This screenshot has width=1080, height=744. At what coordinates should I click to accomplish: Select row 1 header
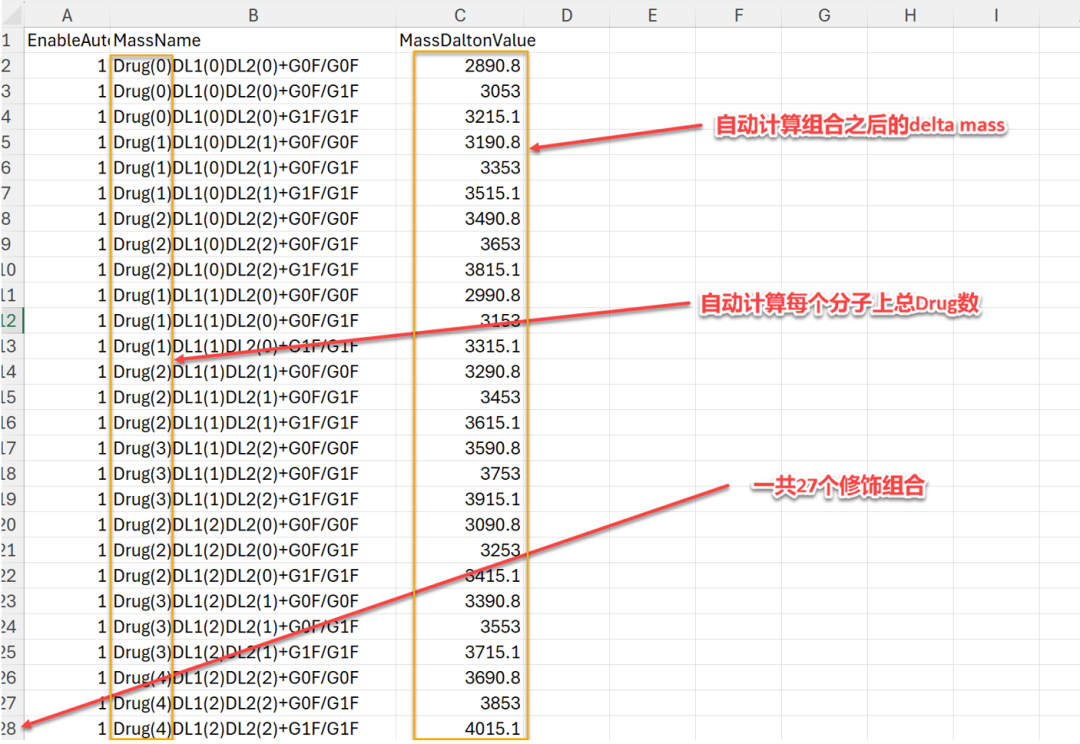click(8, 41)
